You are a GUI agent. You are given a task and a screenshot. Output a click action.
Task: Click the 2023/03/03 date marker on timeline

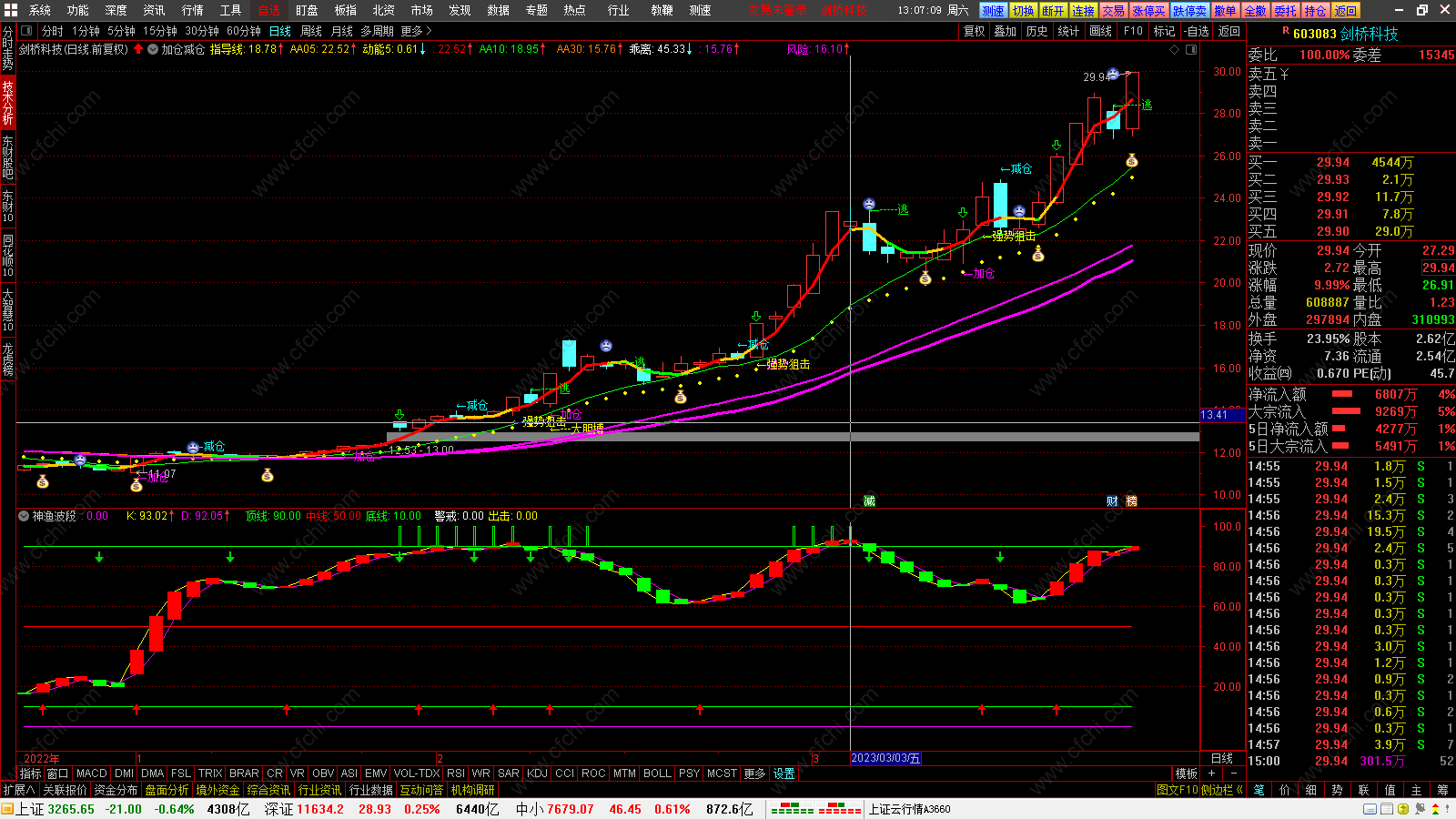tap(885, 758)
